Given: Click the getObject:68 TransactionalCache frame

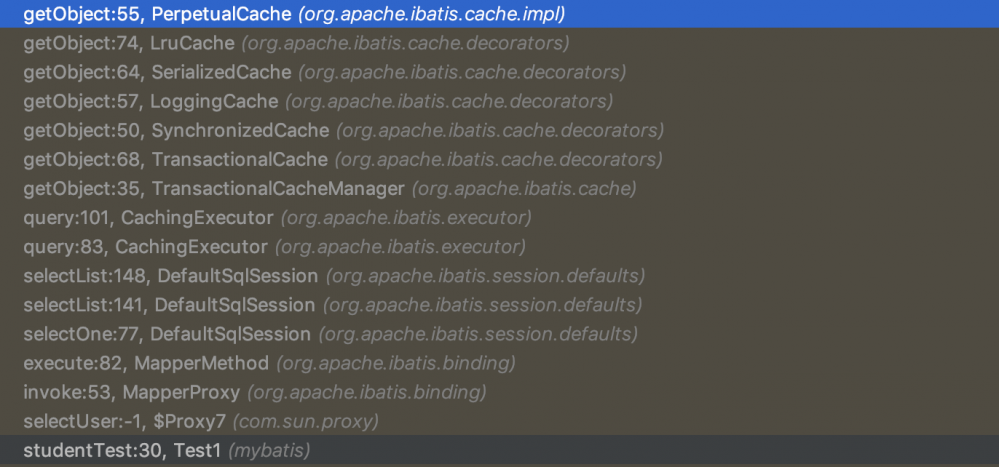Looking at the screenshot, I should coord(175,160).
